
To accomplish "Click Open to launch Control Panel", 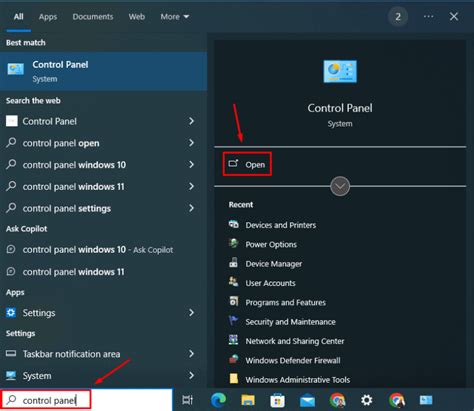I will point(247,164).
